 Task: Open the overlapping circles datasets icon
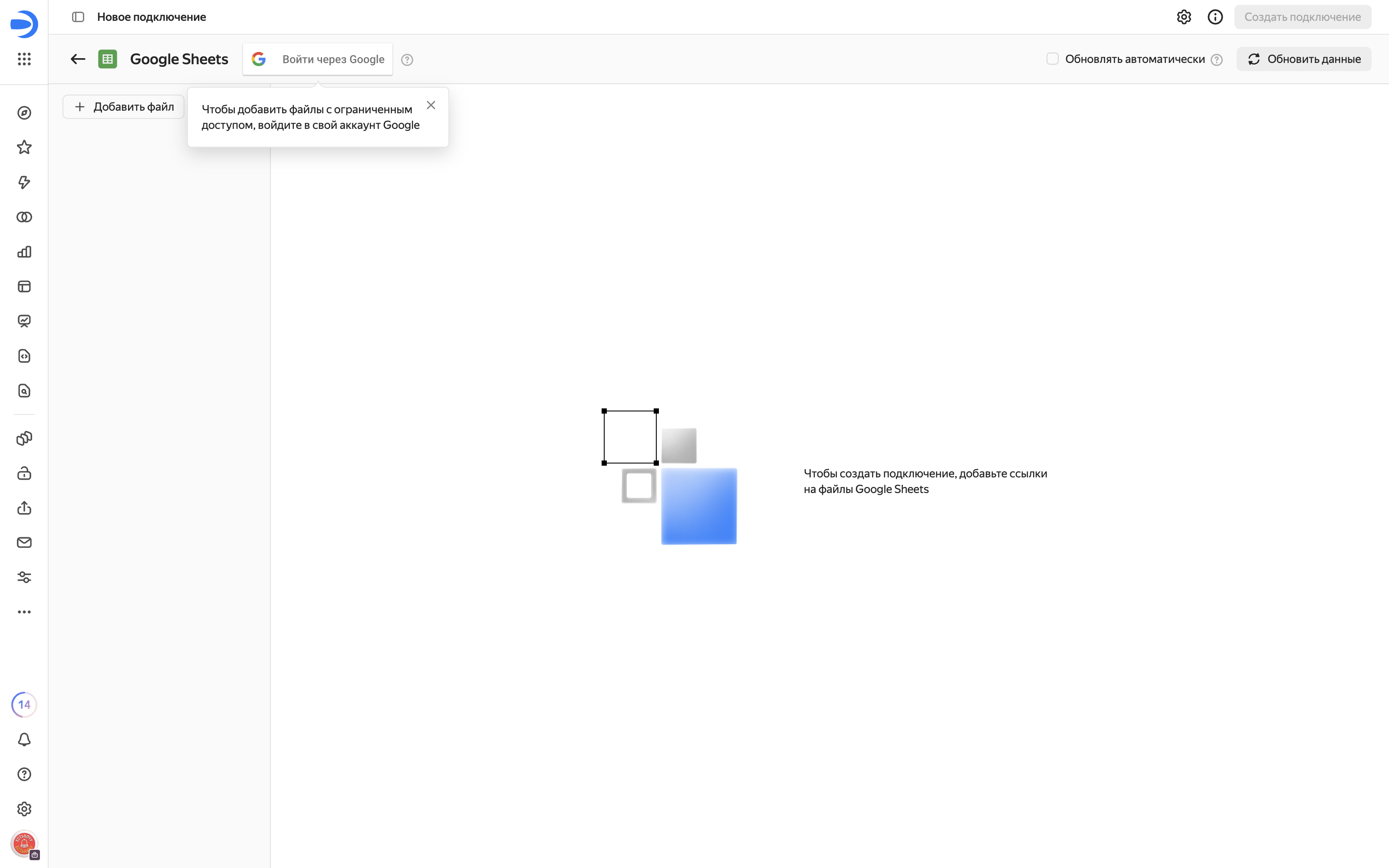click(x=24, y=217)
